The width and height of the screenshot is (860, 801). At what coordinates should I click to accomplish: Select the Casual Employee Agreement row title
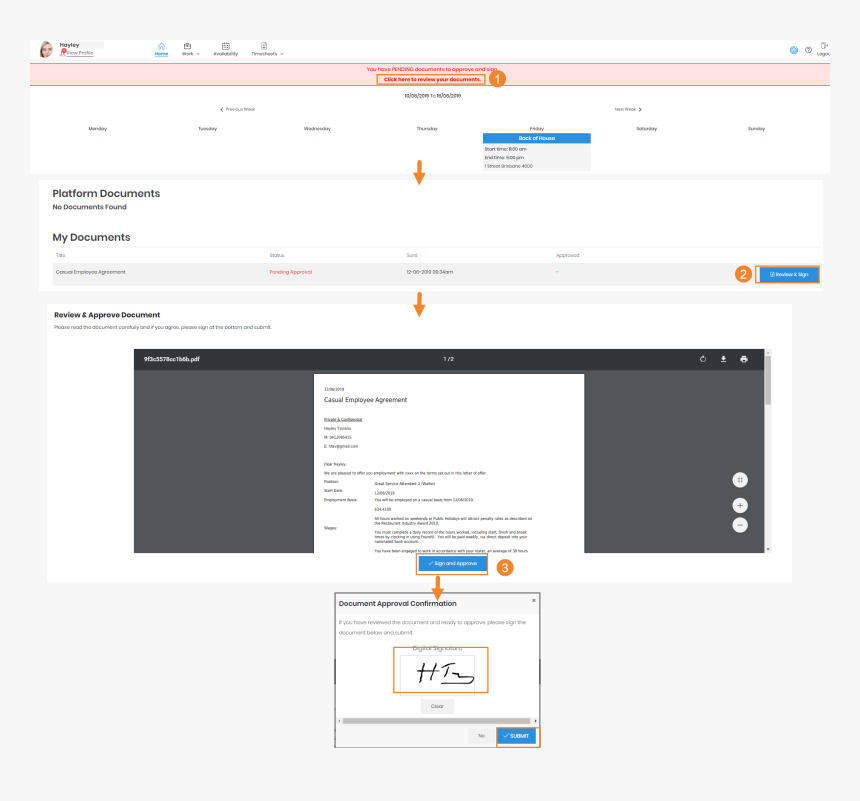(x=90, y=272)
